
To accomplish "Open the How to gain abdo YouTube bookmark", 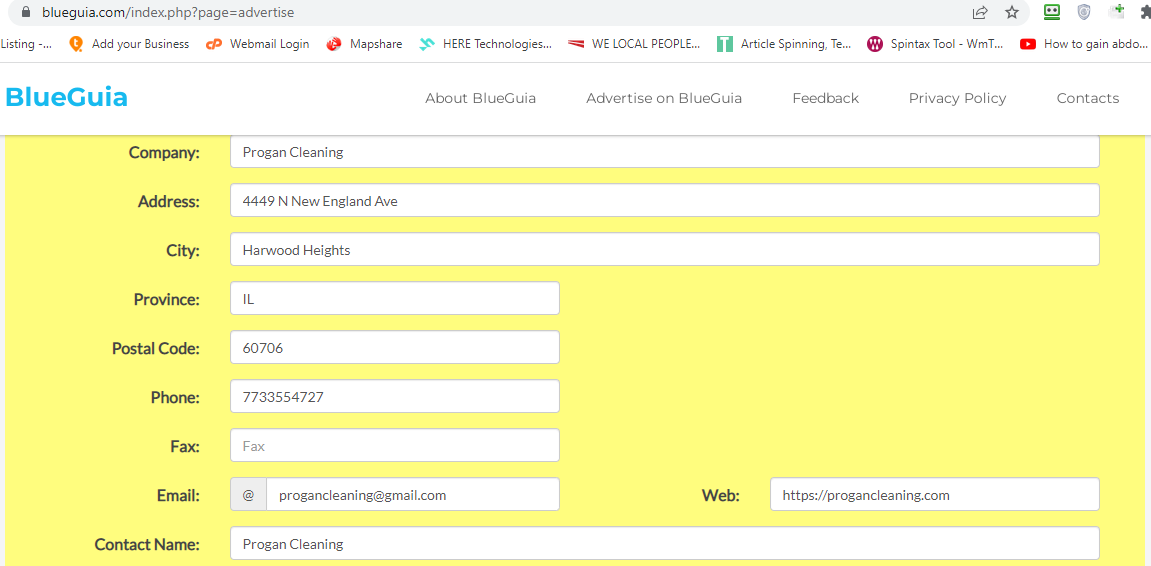I will [1085, 44].
